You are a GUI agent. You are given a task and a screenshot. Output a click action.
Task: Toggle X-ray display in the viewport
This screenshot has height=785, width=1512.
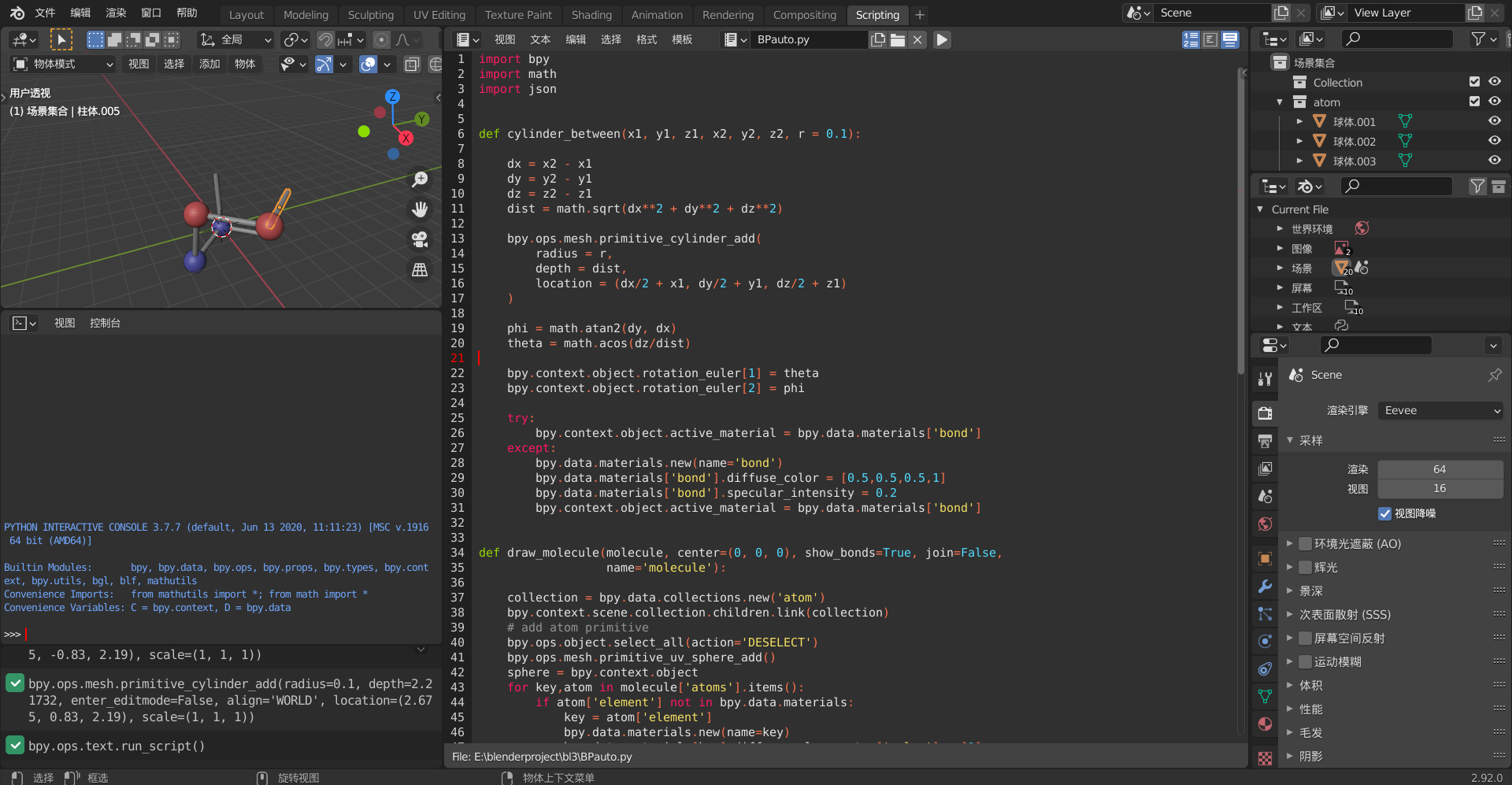tap(411, 64)
